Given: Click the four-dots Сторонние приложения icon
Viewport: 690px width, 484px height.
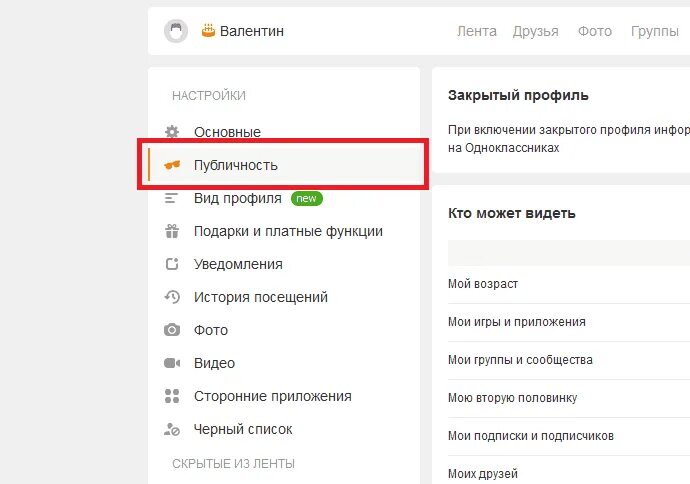Looking at the screenshot, I should (172, 396).
